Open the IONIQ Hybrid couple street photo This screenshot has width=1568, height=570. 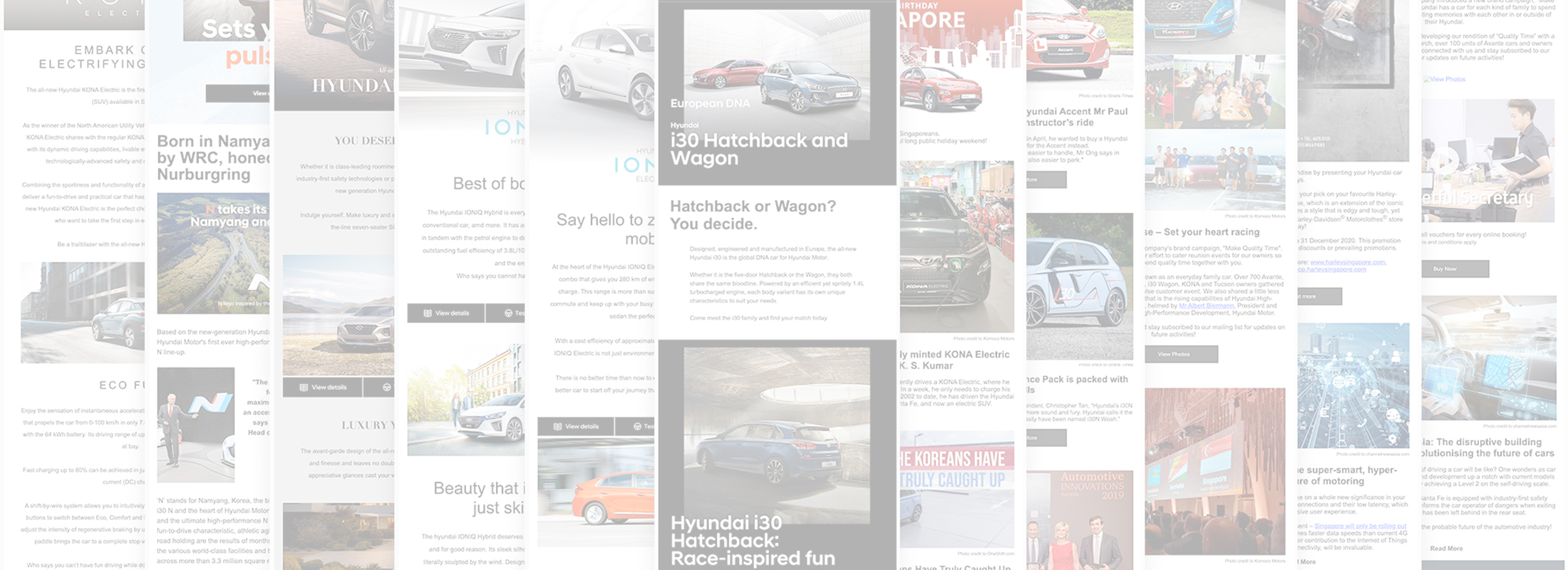(466, 400)
